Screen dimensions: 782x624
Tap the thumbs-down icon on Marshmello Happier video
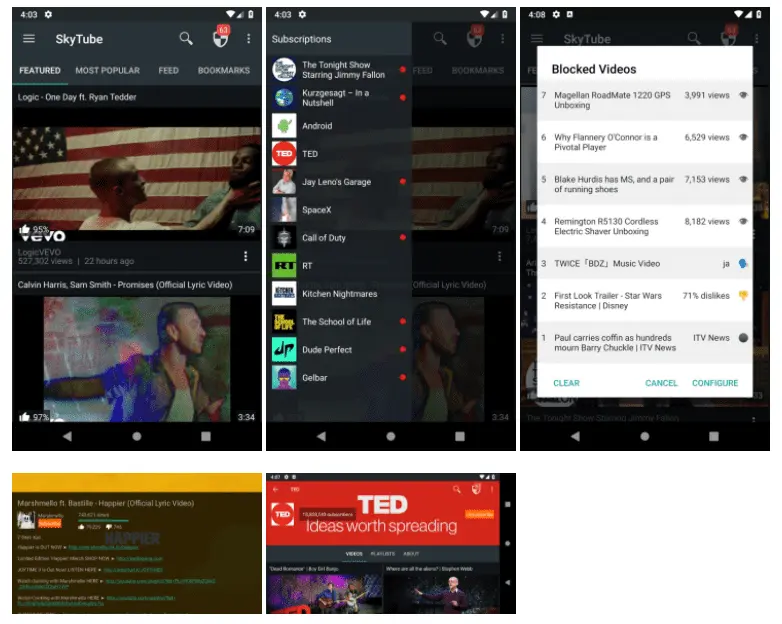[x=109, y=526]
